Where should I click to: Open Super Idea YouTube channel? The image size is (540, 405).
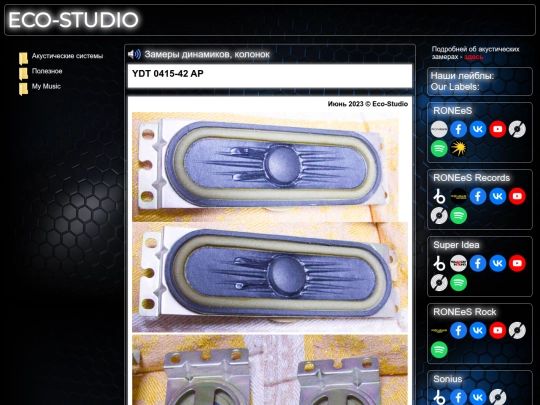[x=517, y=263]
